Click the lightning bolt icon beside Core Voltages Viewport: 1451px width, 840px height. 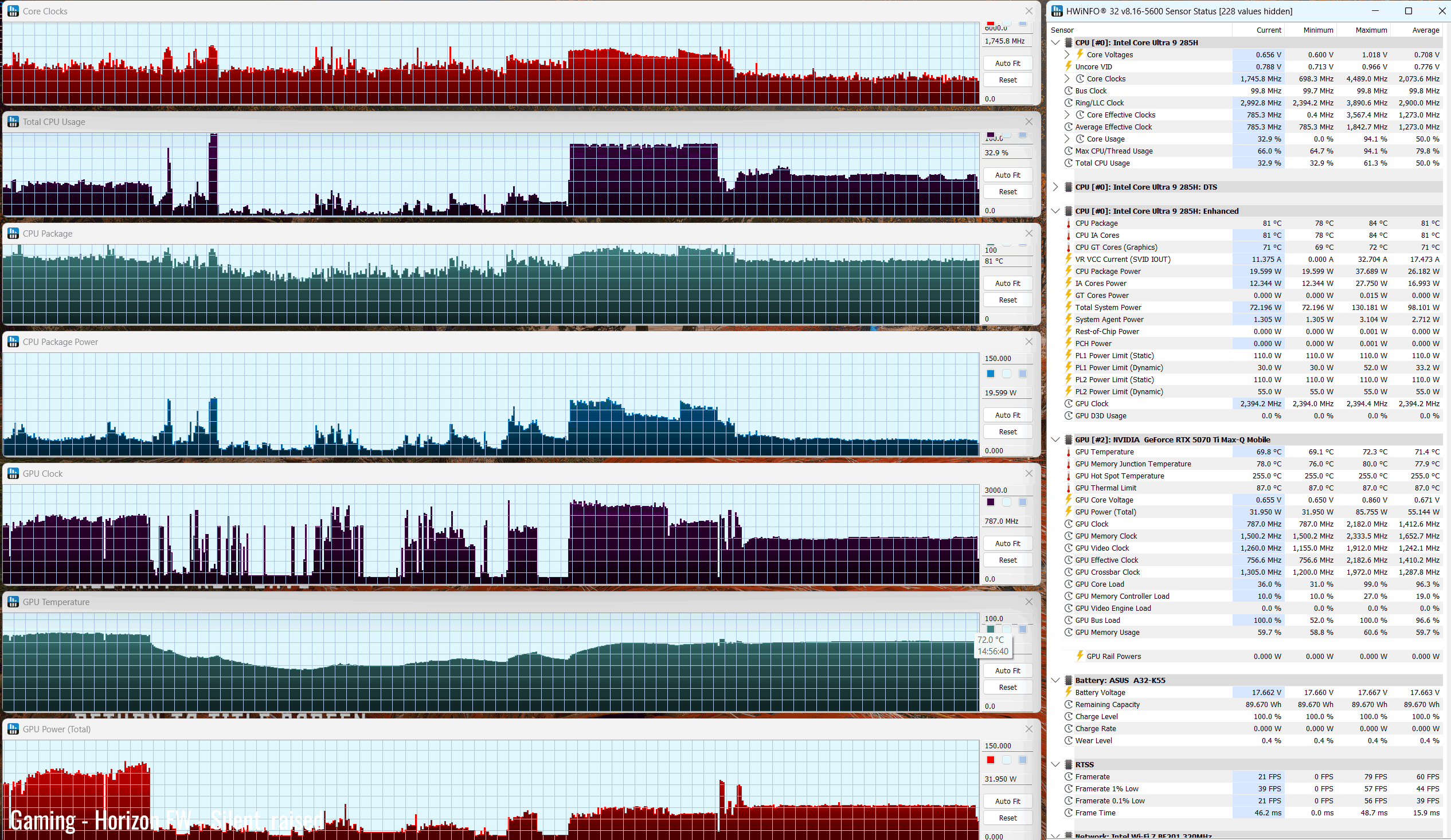(x=1080, y=54)
